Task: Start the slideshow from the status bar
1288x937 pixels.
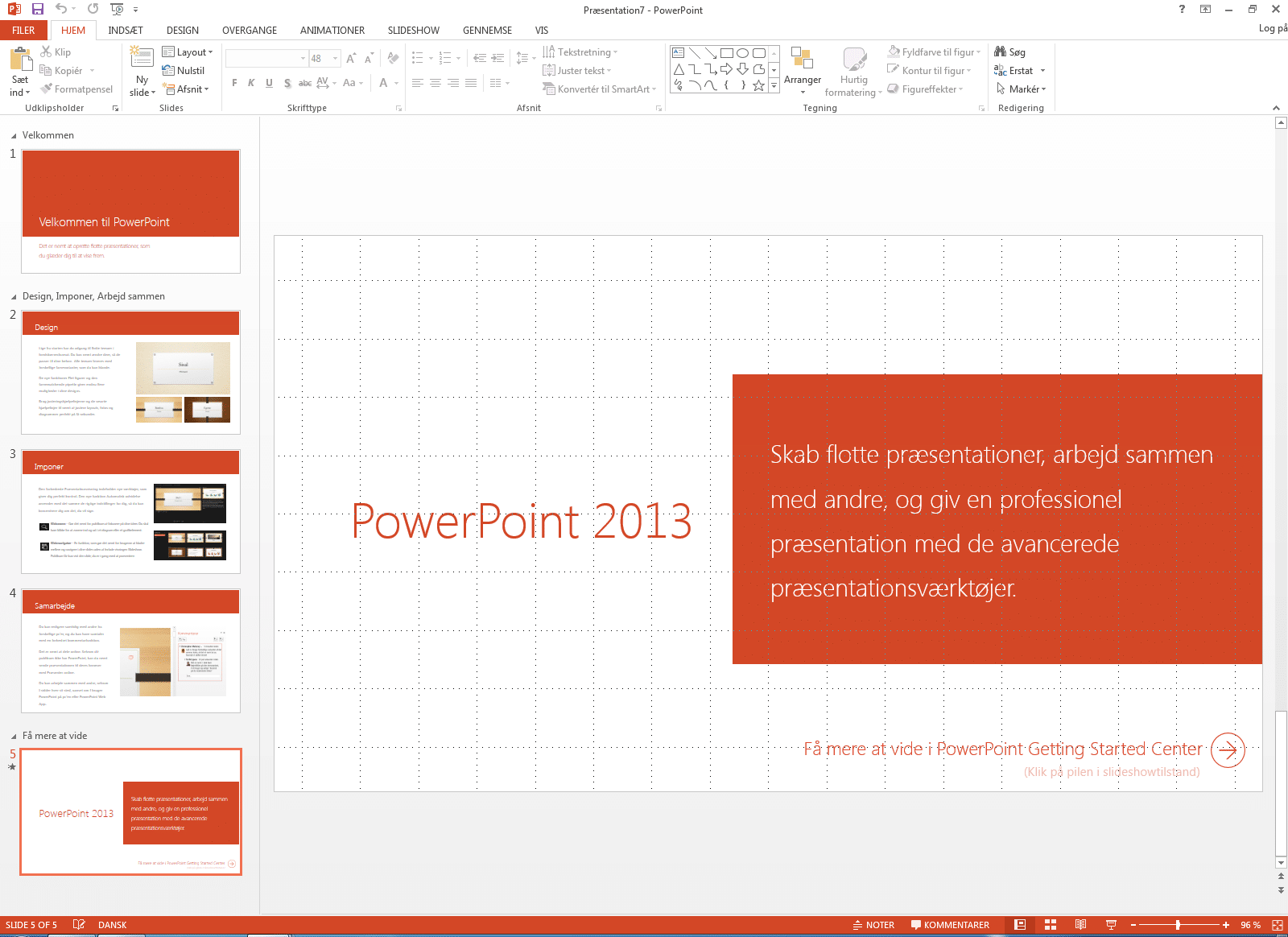Action: [x=1111, y=924]
